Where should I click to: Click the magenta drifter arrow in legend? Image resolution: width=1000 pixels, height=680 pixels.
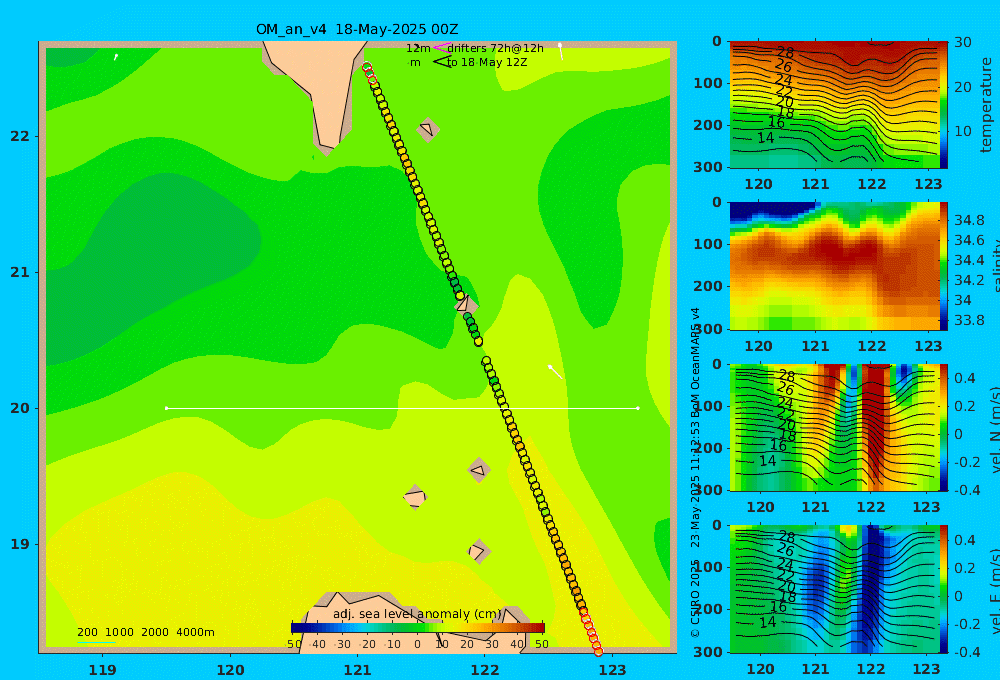click(x=442, y=47)
